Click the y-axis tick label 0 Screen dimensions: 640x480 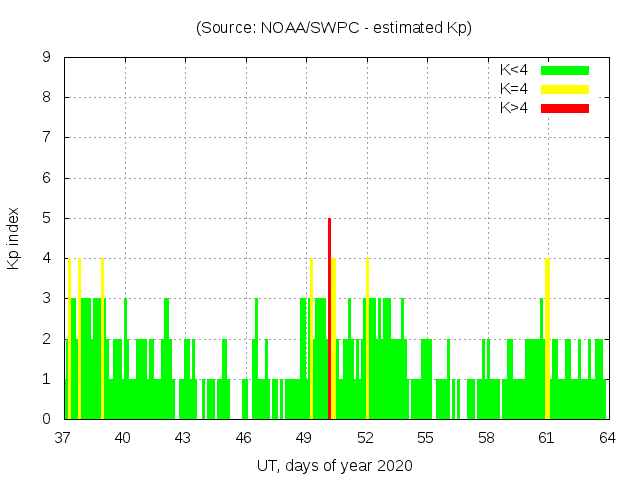[x=46, y=419]
